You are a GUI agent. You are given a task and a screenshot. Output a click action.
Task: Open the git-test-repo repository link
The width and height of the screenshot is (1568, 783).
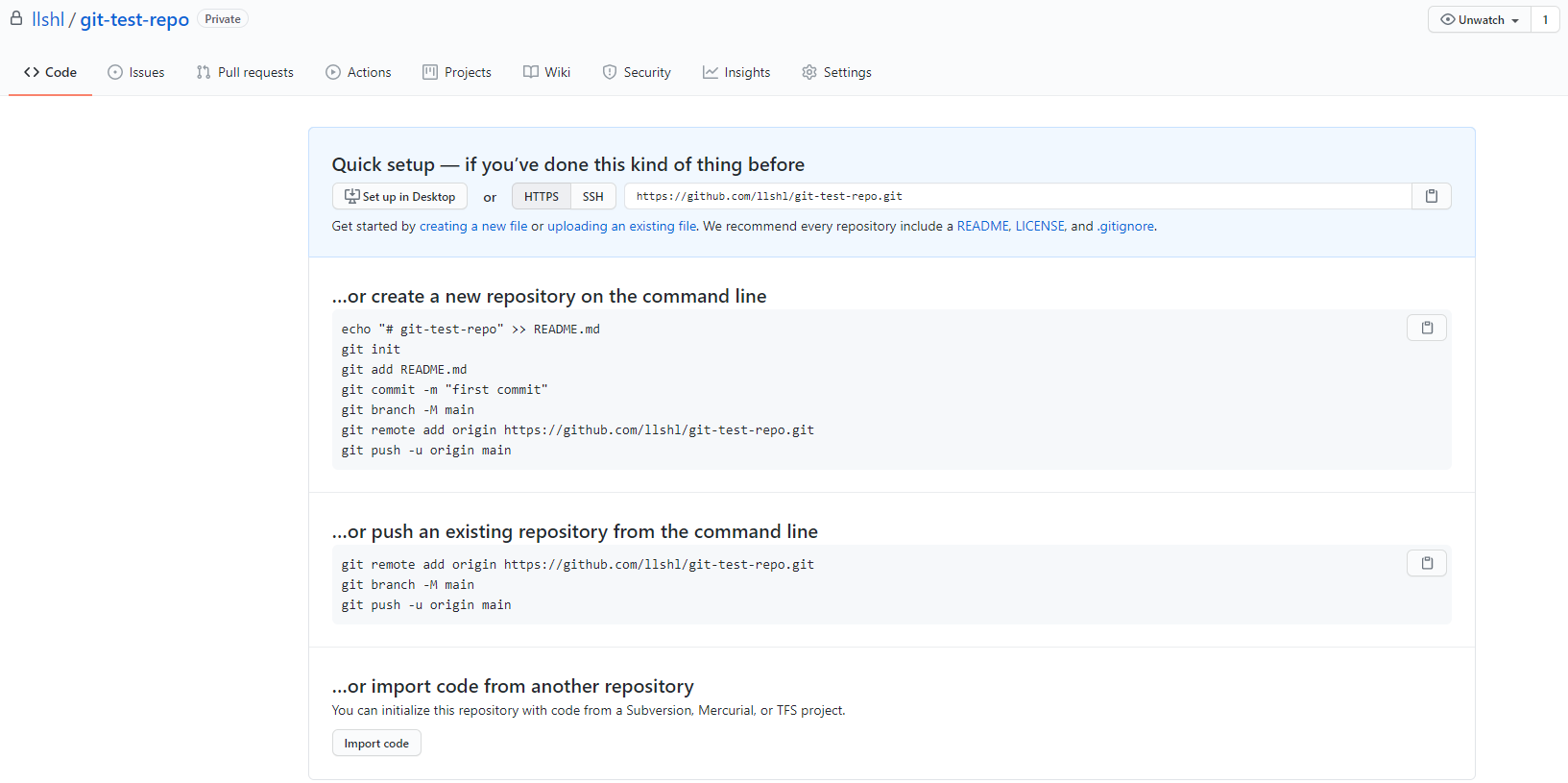(x=134, y=19)
